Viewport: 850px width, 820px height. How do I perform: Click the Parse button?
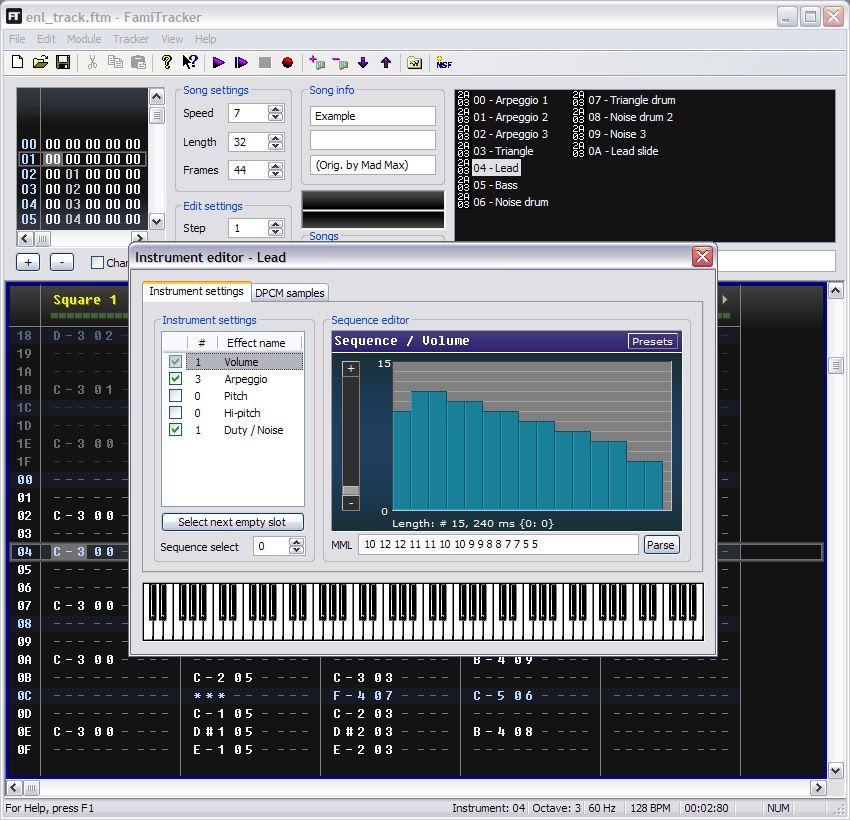660,545
